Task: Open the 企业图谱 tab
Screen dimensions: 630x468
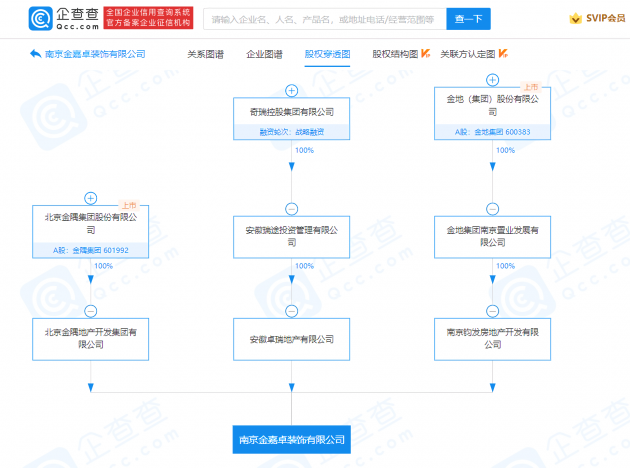Action: click(264, 54)
